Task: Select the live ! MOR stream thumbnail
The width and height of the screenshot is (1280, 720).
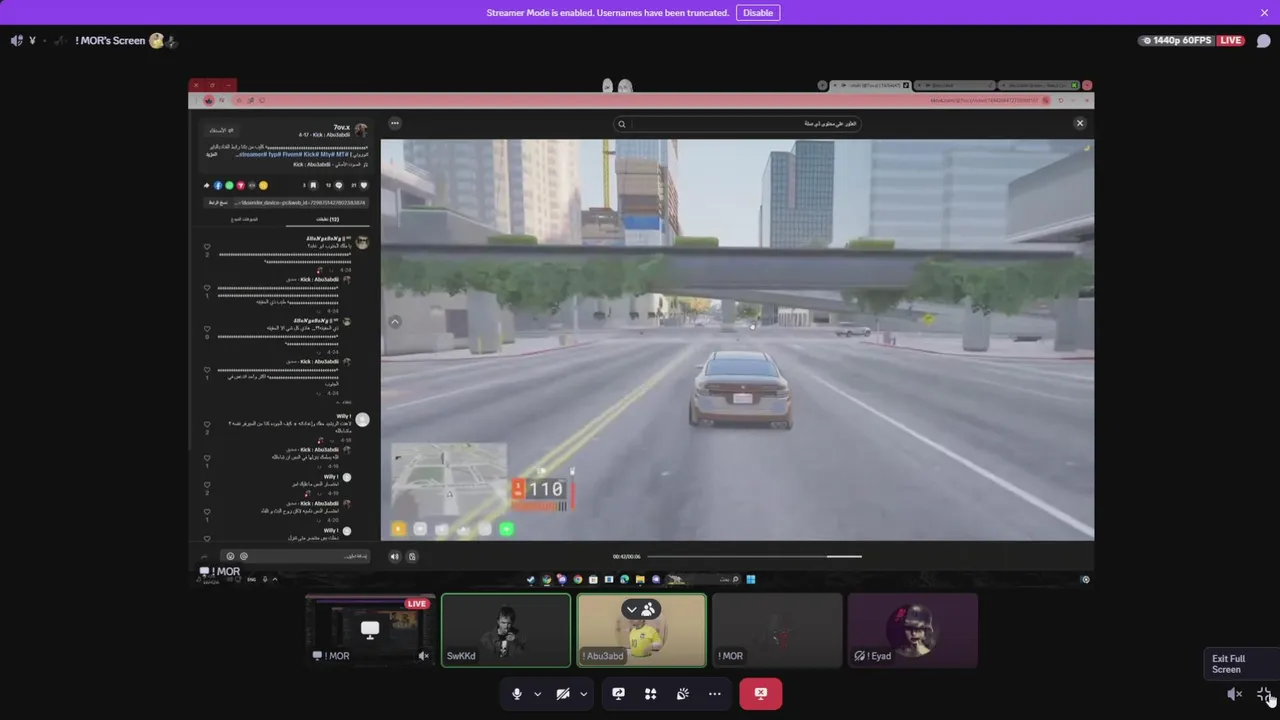Action: coord(369,630)
